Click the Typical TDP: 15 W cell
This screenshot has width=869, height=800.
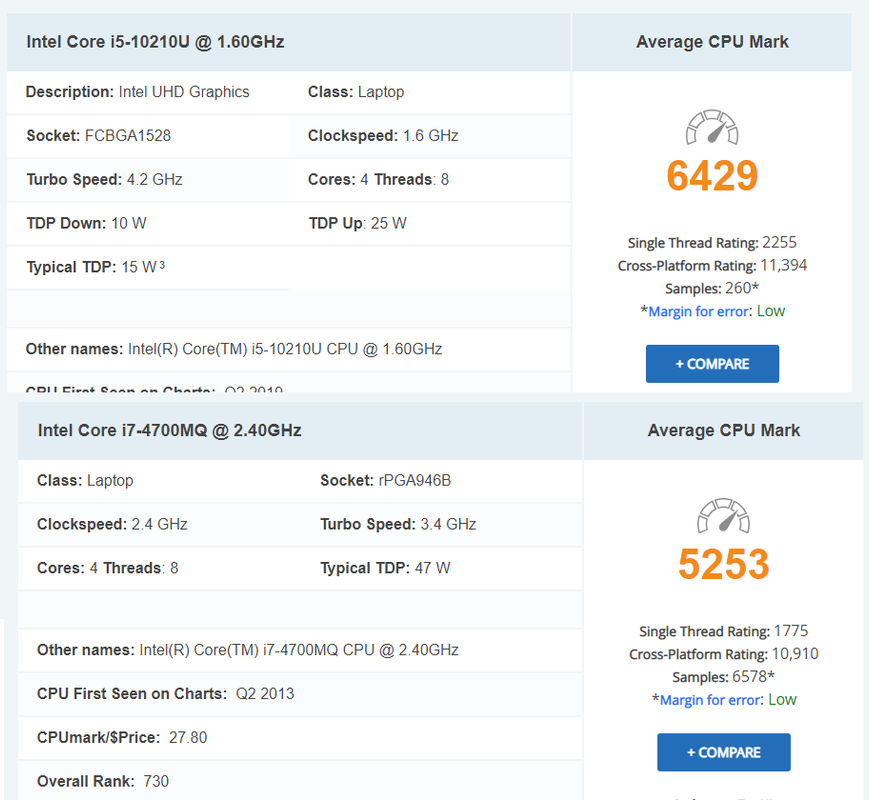click(148, 267)
